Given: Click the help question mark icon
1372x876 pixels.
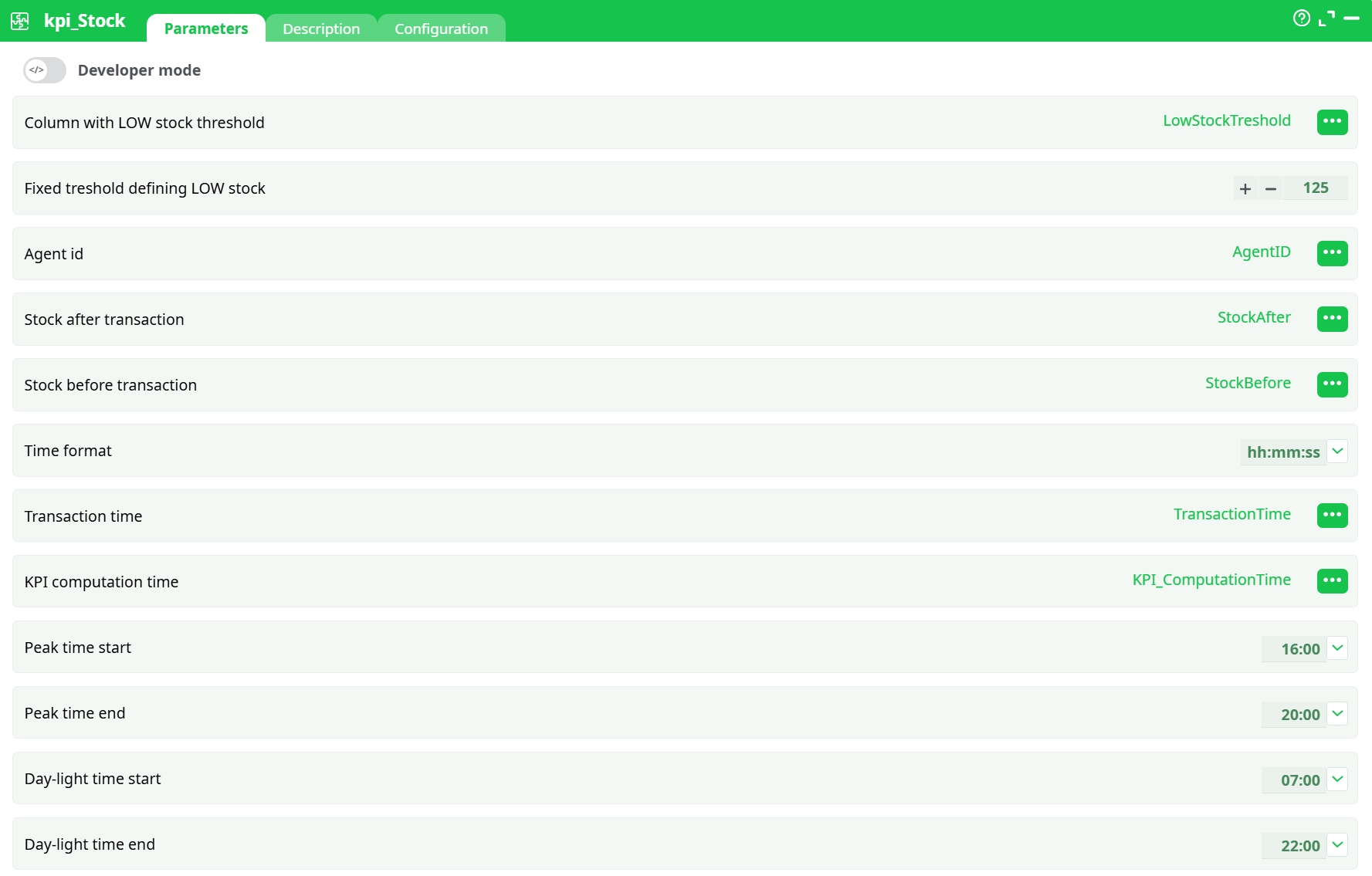Looking at the screenshot, I should (1301, 18).
